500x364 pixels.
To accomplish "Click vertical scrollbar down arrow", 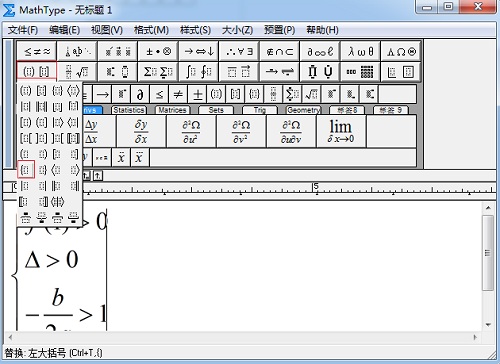I will (x=488, y=324).
